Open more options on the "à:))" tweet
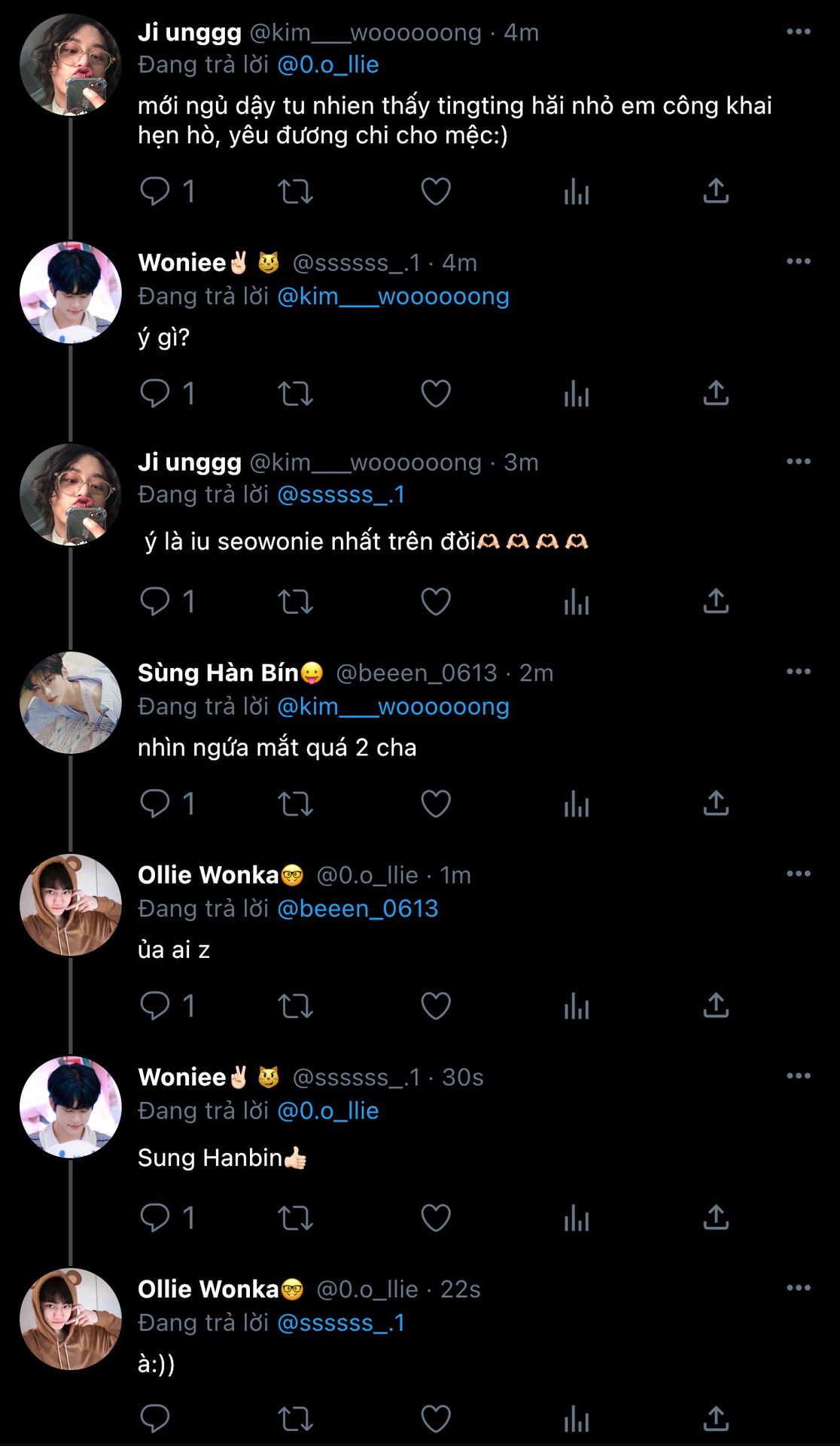This screenshot has height=1446, width=840. (798, 1288)
